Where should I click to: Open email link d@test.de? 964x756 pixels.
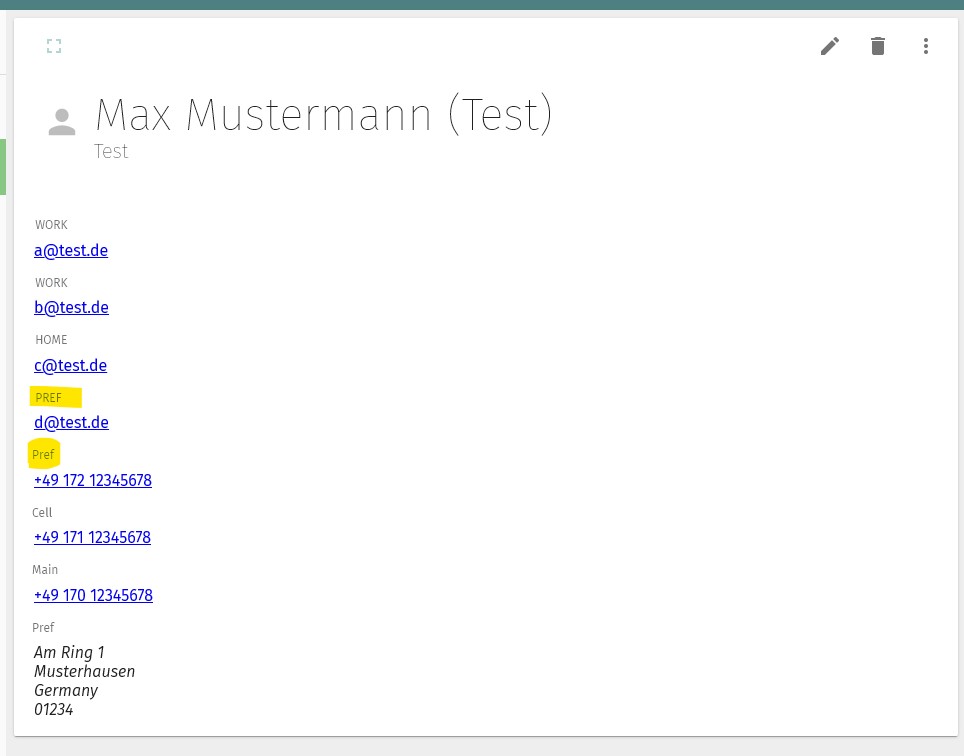click(x=71, y=423)
